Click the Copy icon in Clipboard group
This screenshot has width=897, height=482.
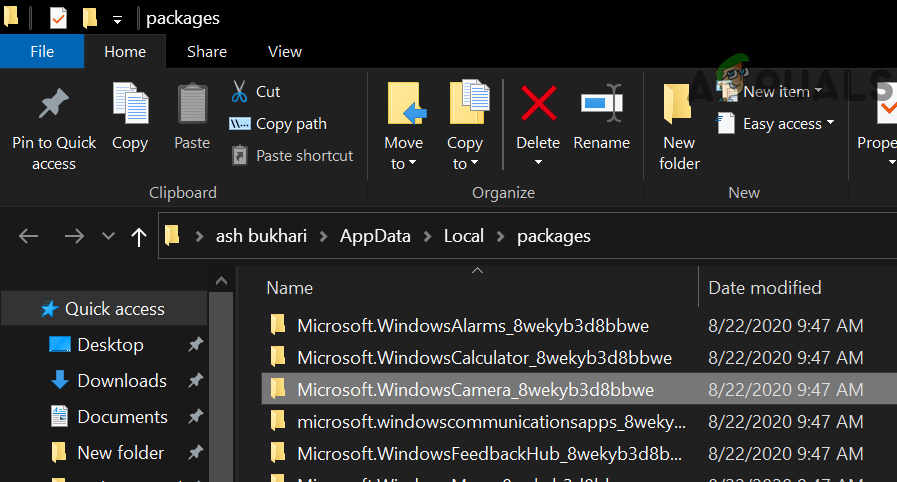point(130,105)
